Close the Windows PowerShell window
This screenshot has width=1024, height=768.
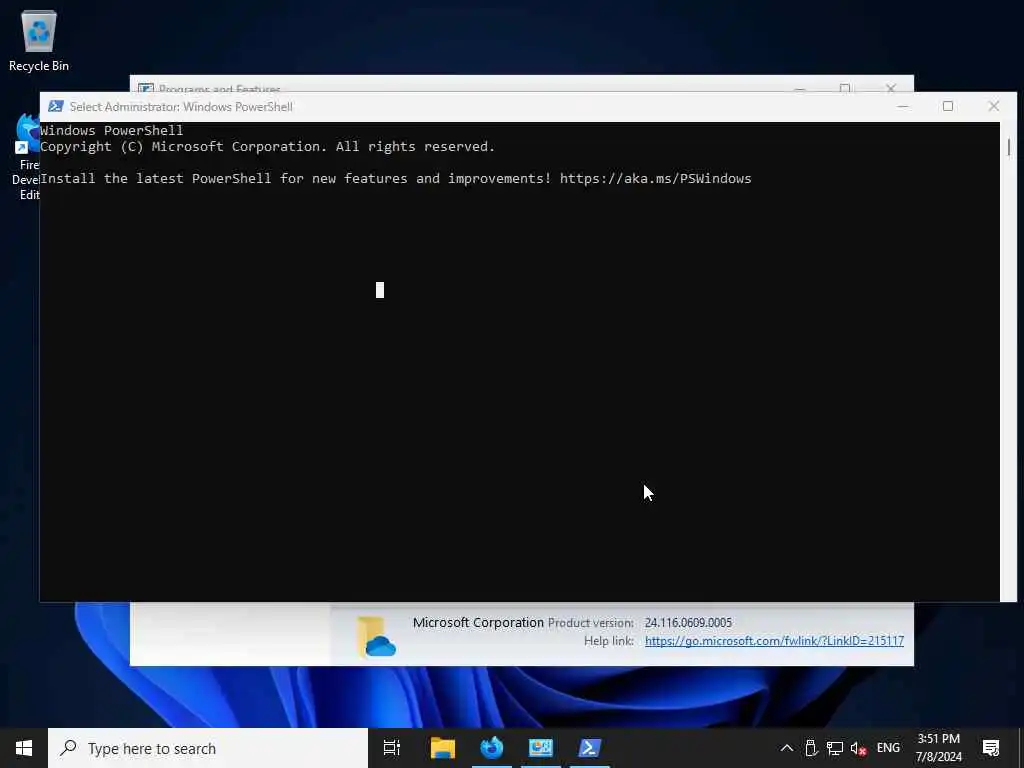[993, 106]
